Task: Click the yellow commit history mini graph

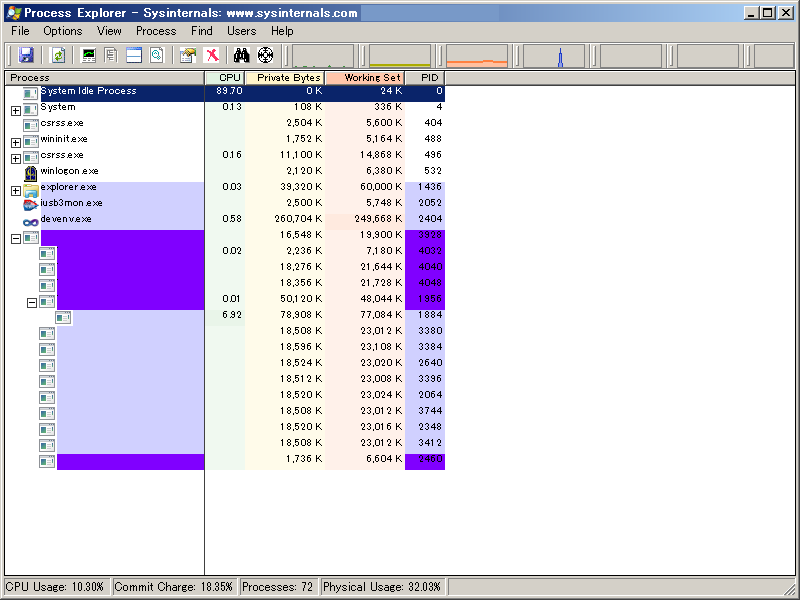Action: (400, 56)
